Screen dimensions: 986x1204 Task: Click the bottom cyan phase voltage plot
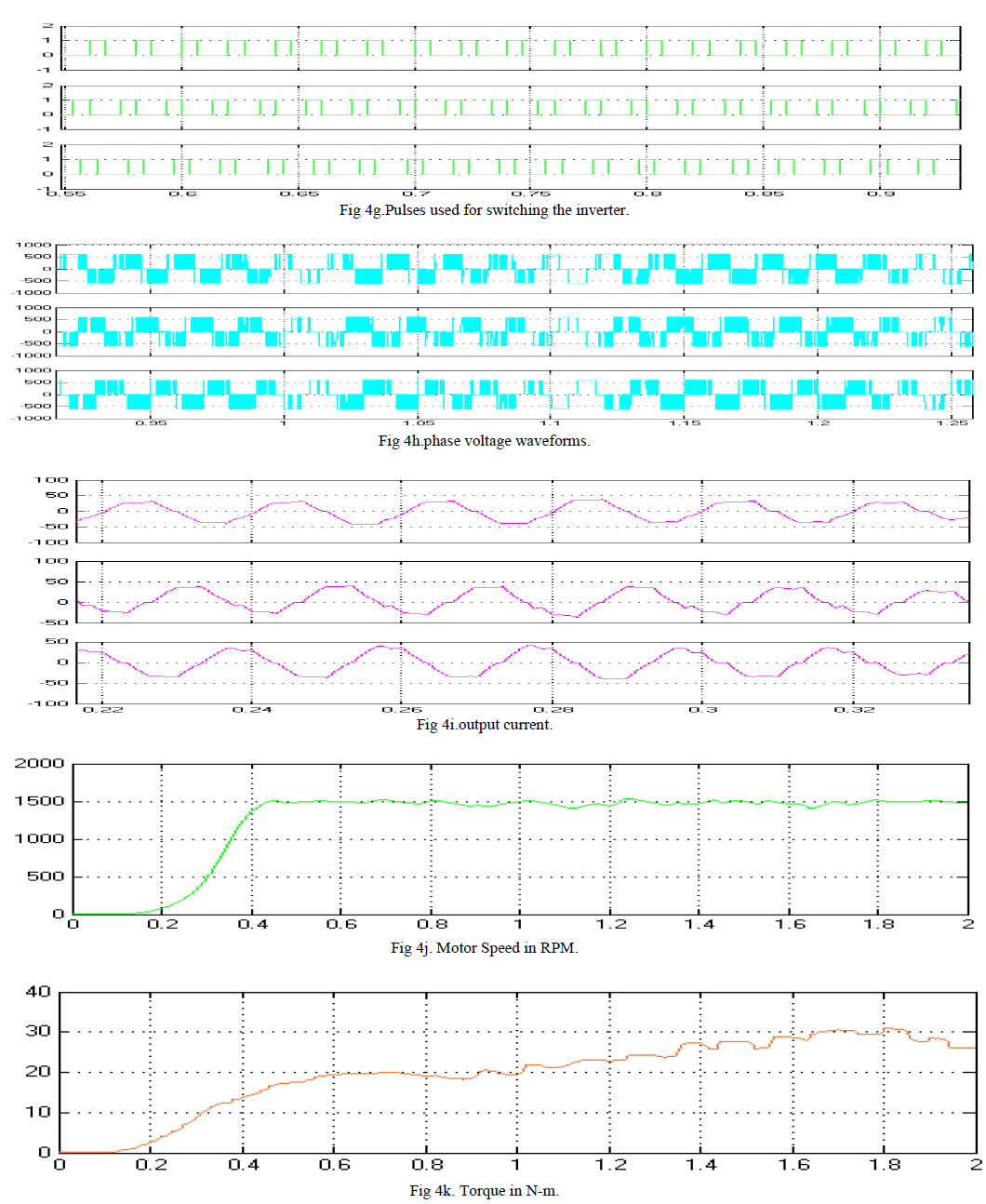514,394
